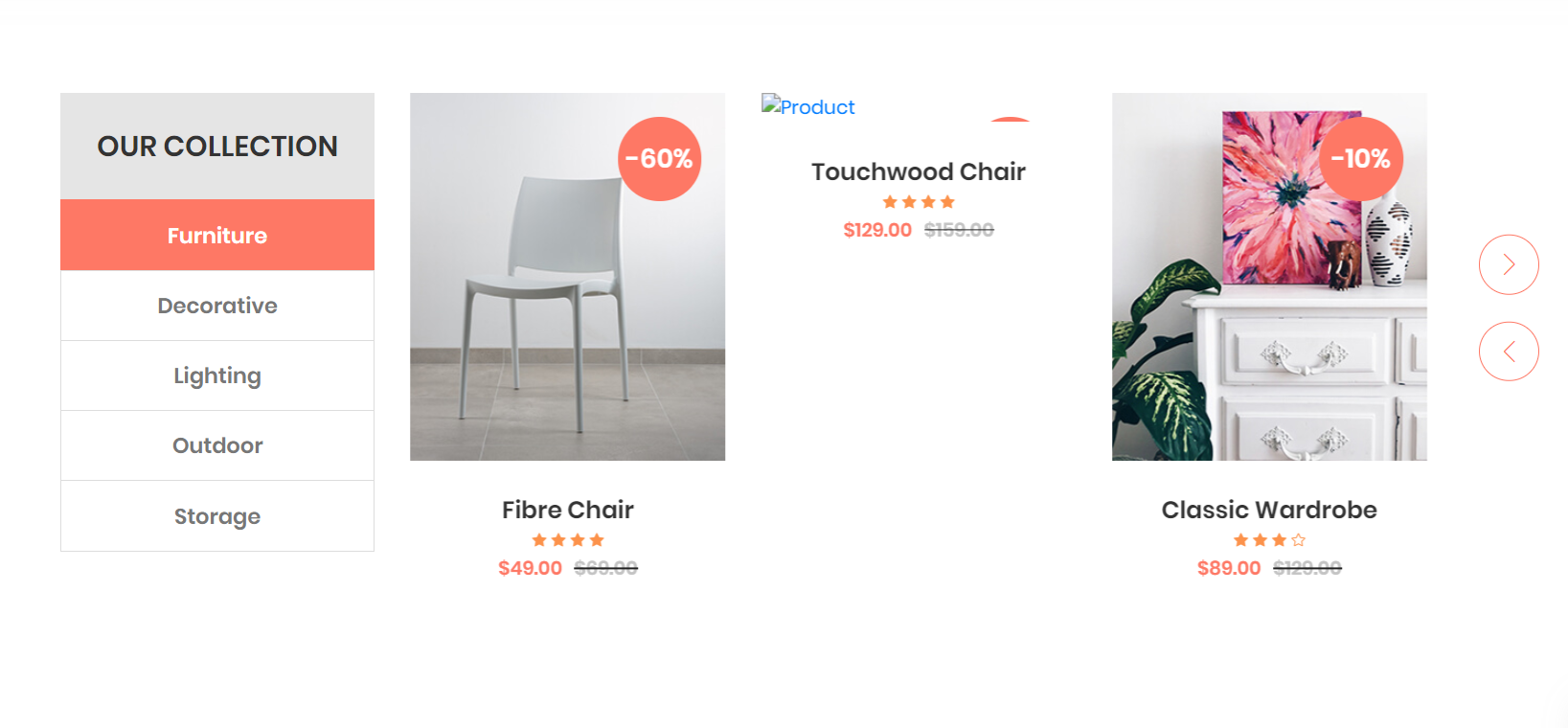Switch to the Decorative tab

coord(217,306)
